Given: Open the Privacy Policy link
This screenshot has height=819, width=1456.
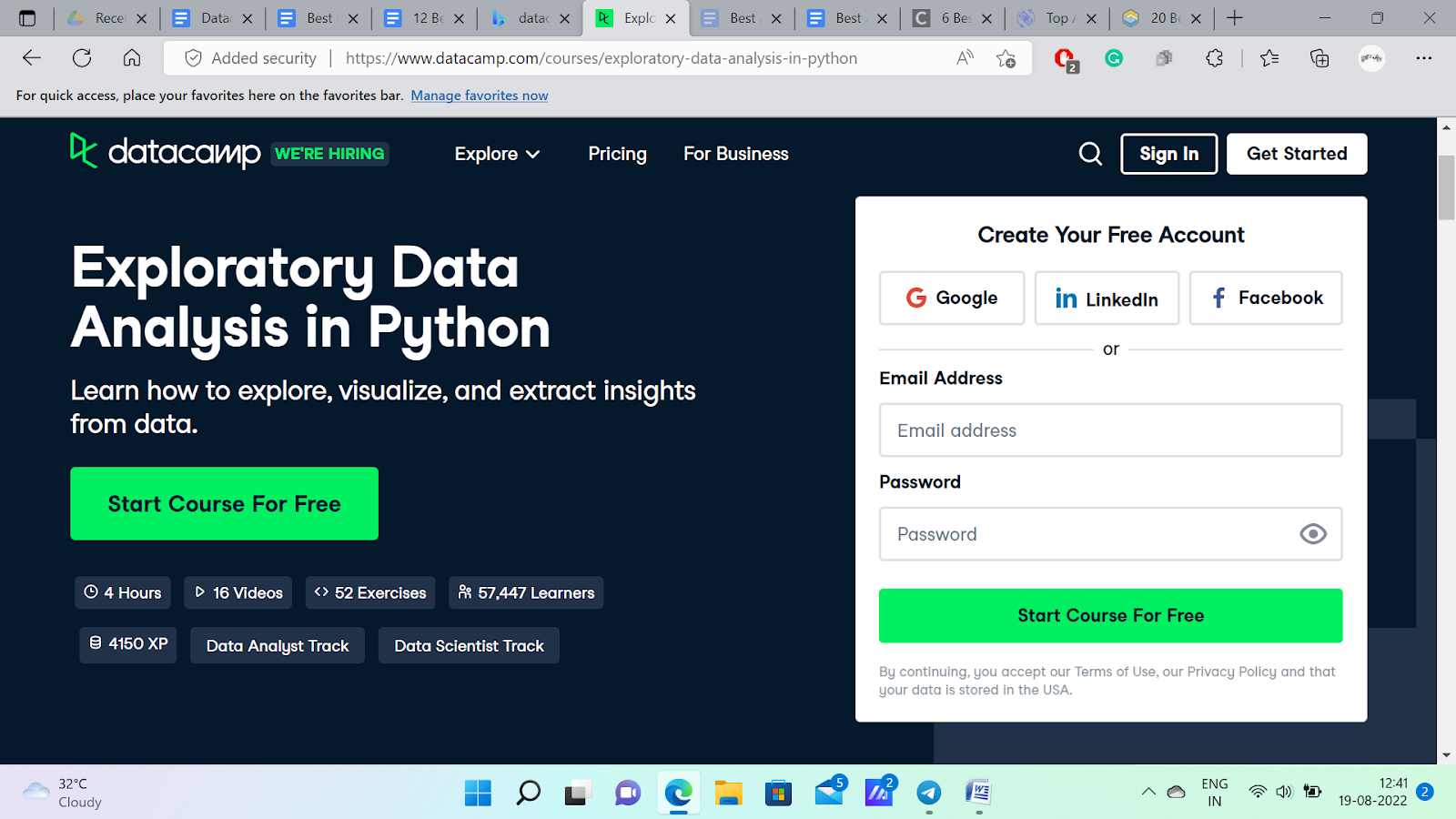Looking at the screenshot, I should pos(1231,672).
